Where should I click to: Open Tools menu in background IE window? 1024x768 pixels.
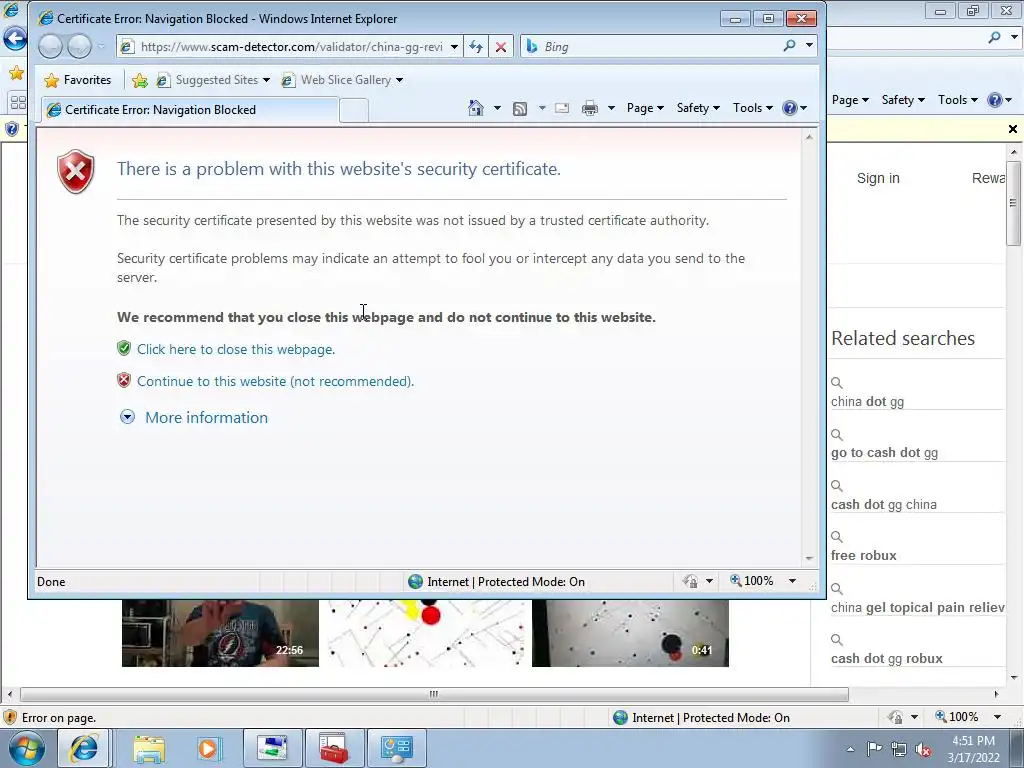[957, 100]
